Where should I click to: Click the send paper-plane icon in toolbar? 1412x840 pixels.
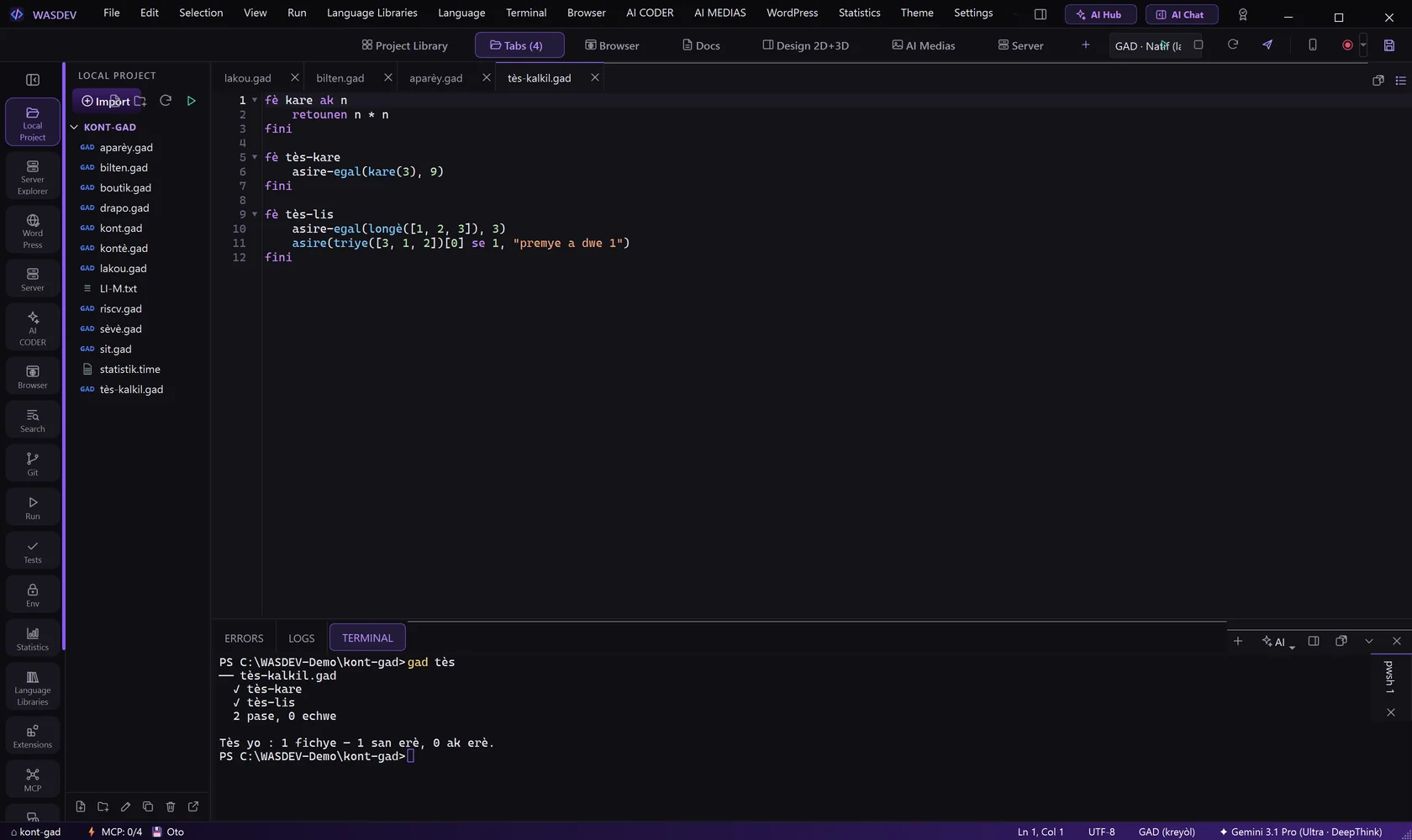pos(1267,45)
